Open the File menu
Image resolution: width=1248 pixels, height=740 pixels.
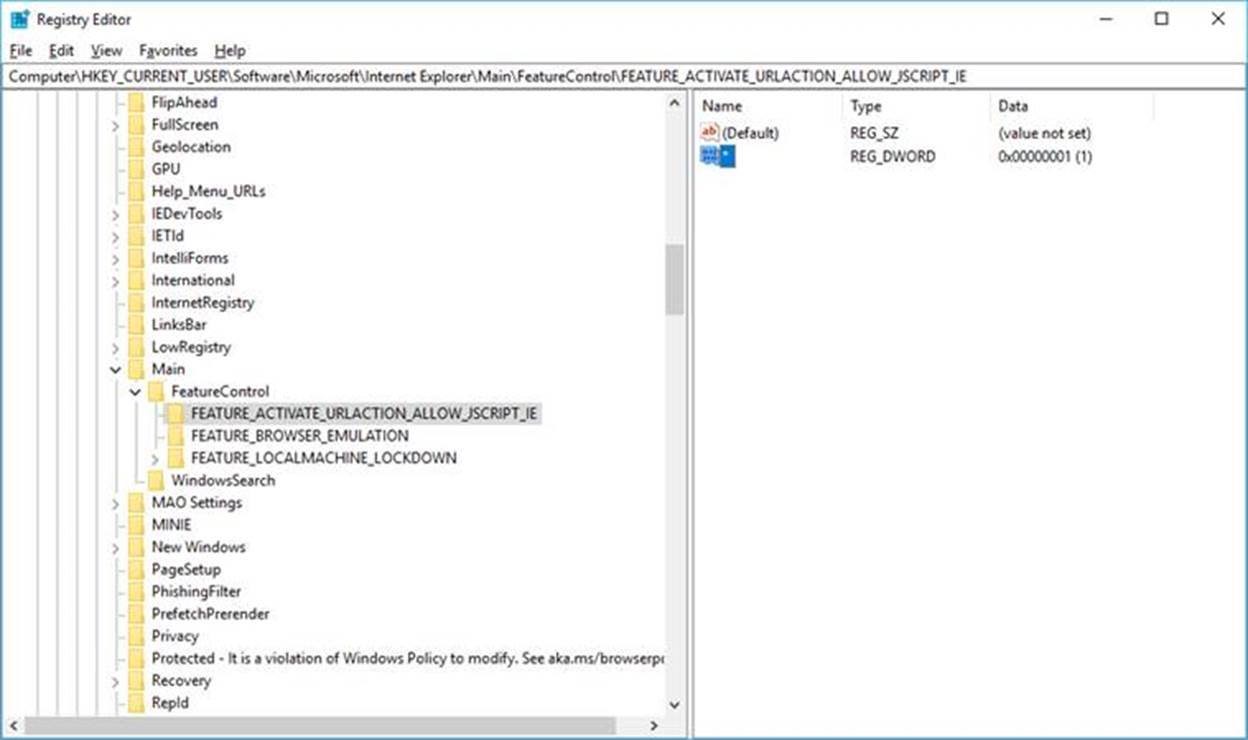click(x=20, y=50)
